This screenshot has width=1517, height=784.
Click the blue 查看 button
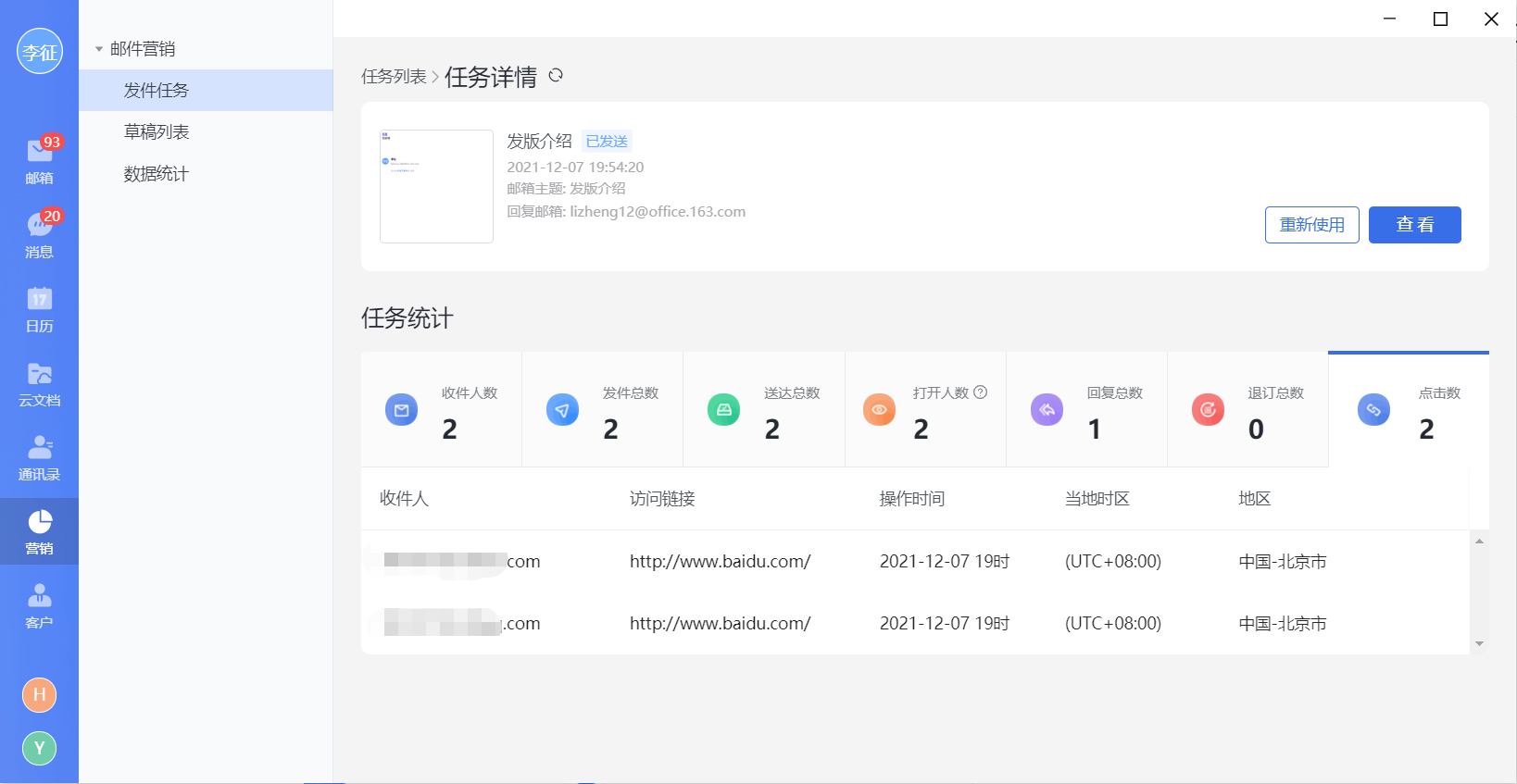point(1414,225)
